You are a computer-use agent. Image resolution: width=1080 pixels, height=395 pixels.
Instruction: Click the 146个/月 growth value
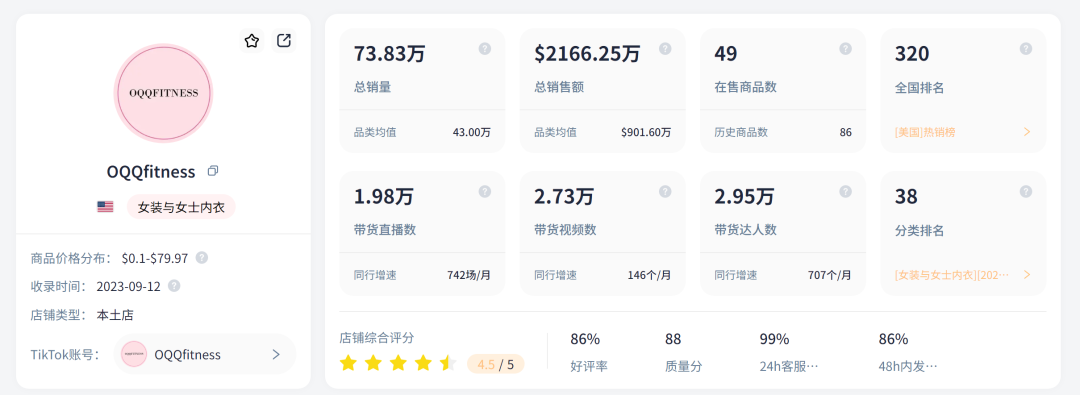[x=650, y=274]
